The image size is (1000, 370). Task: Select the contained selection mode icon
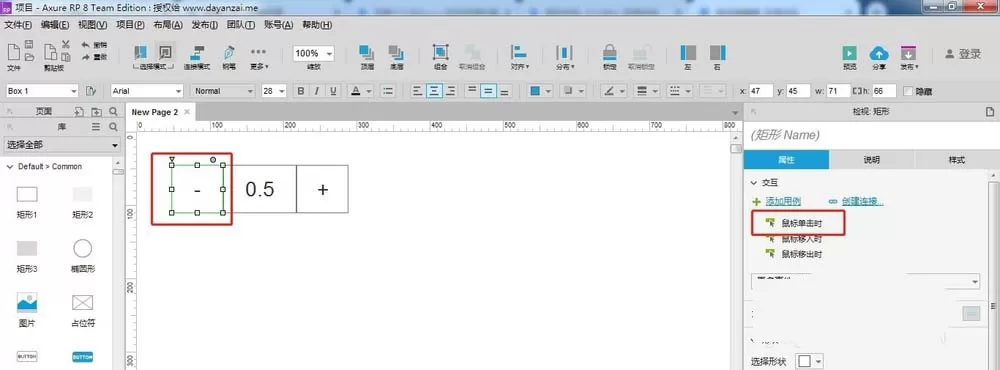pyautogui.click(x=165, y=52)
